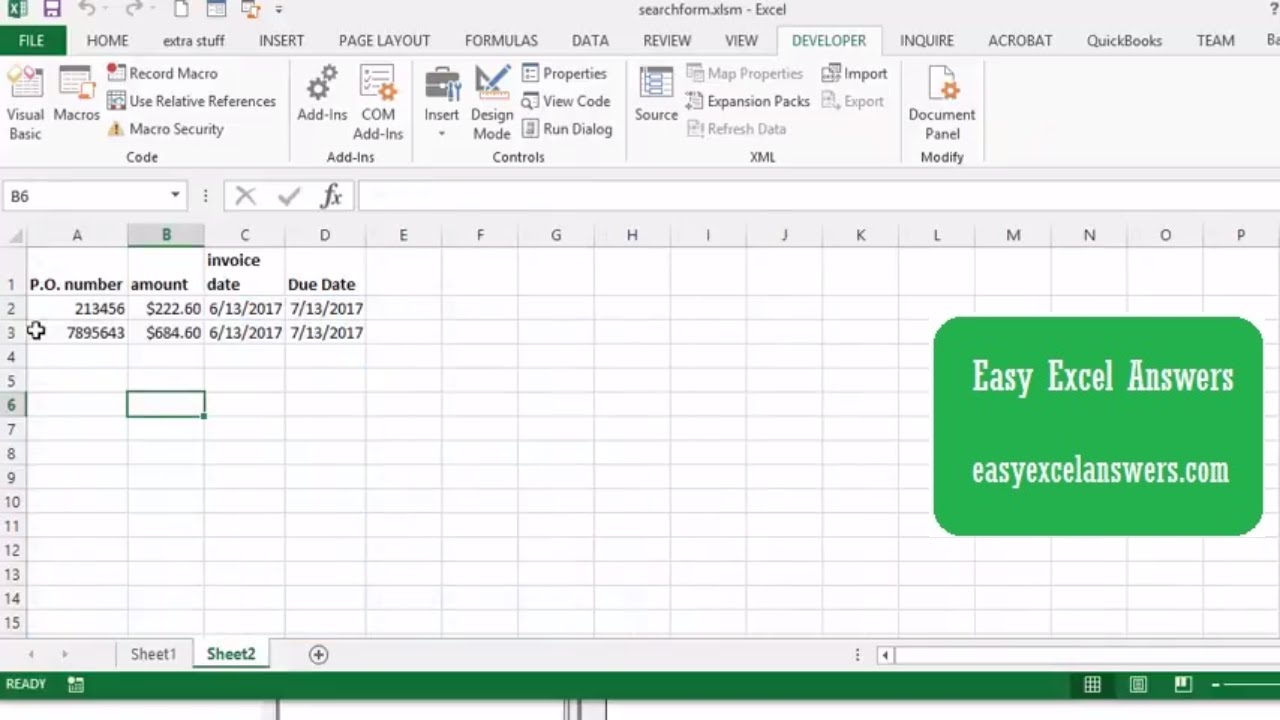Switch to the FORMULAS tab
Screen dimensions: 1280x720
(501, 41)
